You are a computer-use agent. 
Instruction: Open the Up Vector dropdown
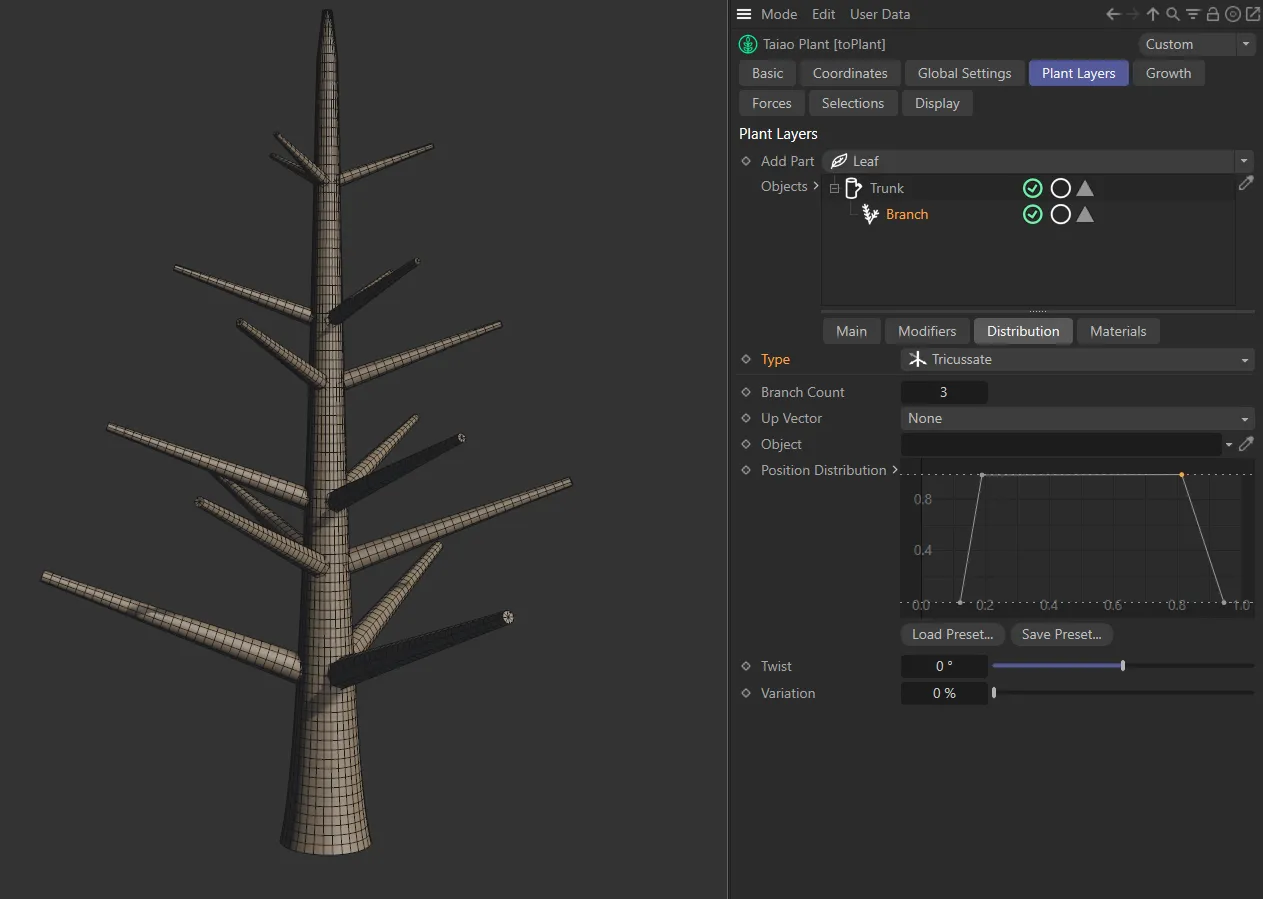(x=1076, y=418)
